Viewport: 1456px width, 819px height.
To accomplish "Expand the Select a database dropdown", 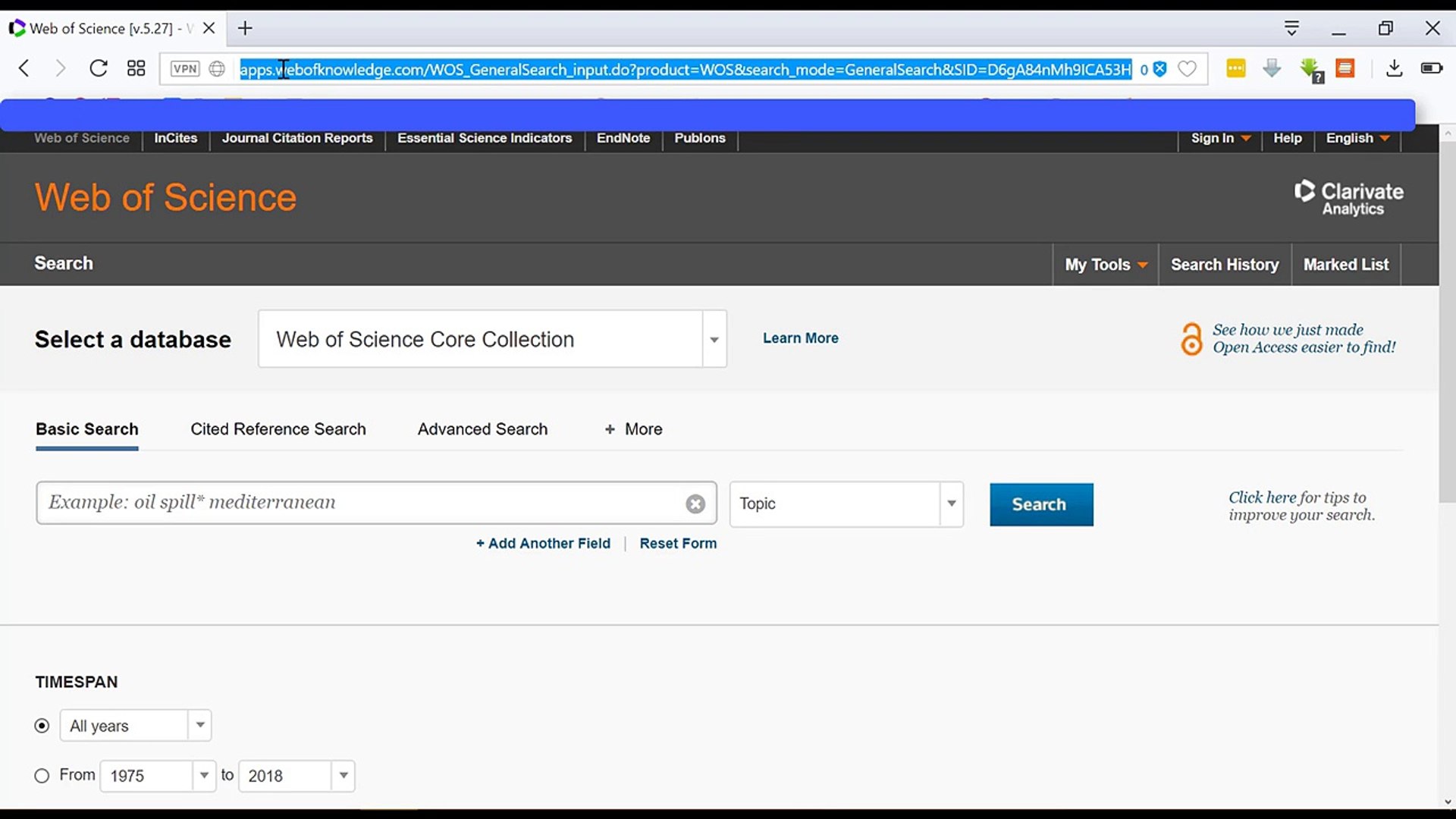I will click(714, 339).
